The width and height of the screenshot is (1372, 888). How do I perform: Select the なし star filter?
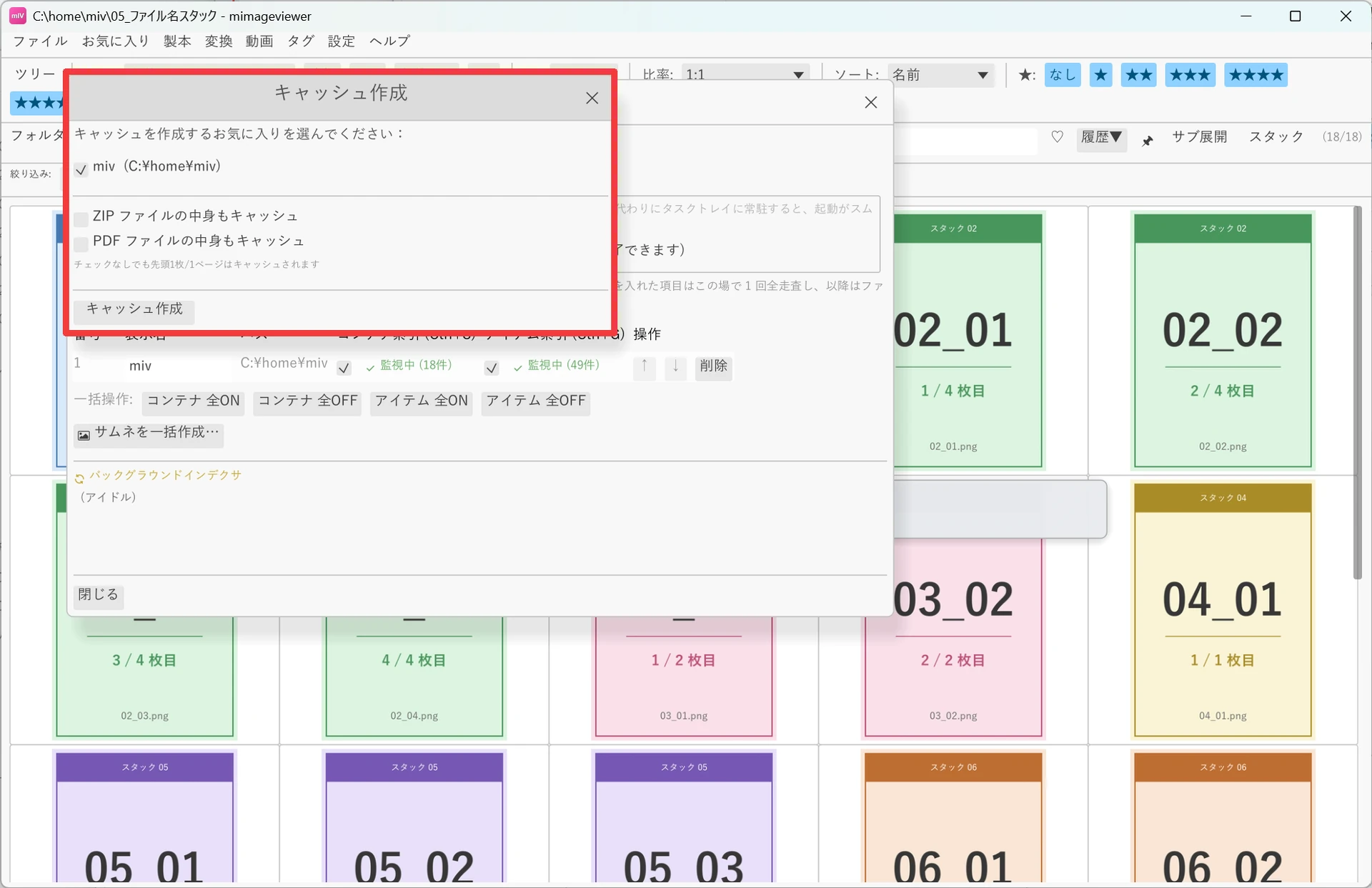[x=1063, y=75]
